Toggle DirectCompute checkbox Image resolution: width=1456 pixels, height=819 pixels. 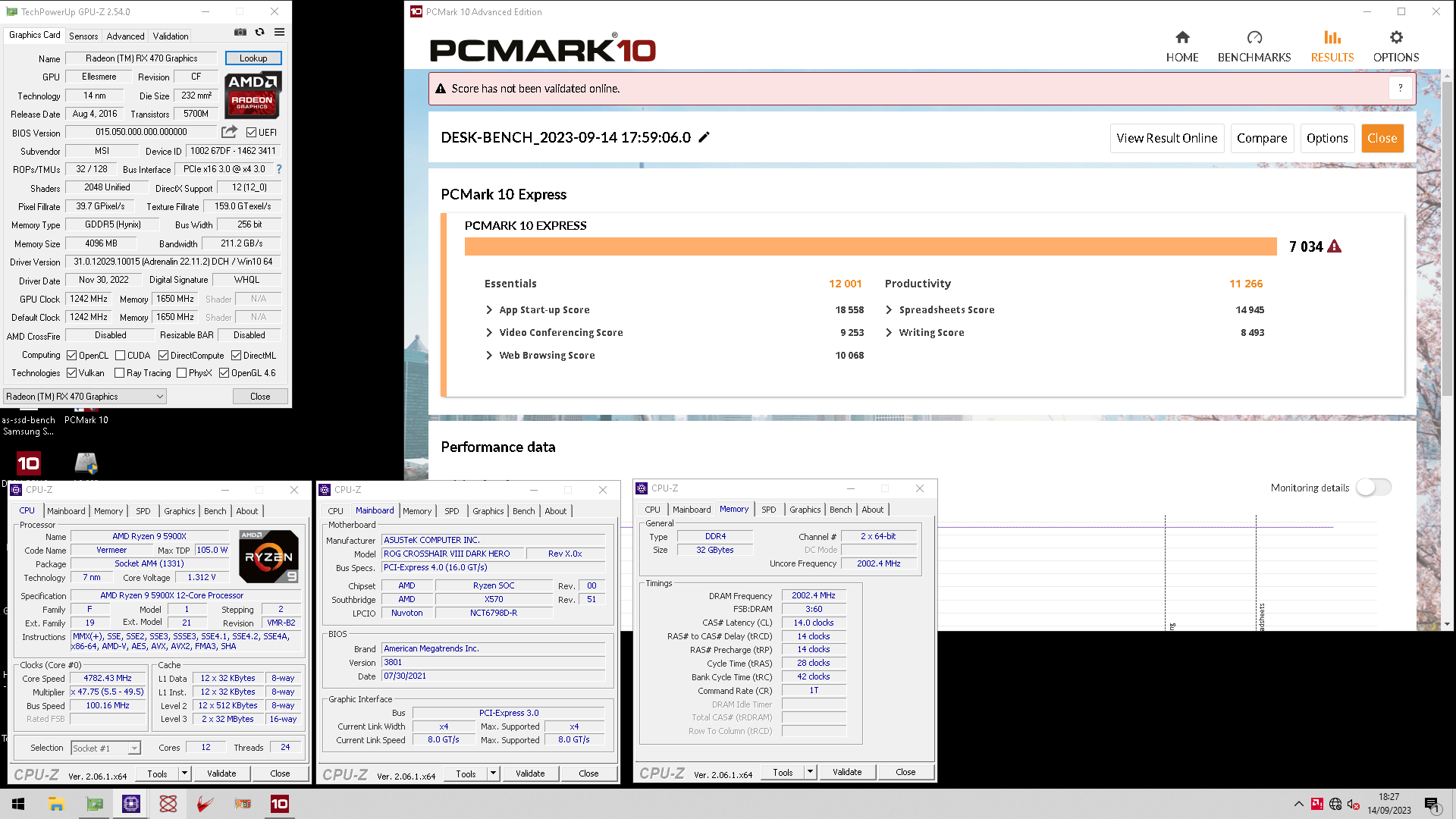point(163,356)
